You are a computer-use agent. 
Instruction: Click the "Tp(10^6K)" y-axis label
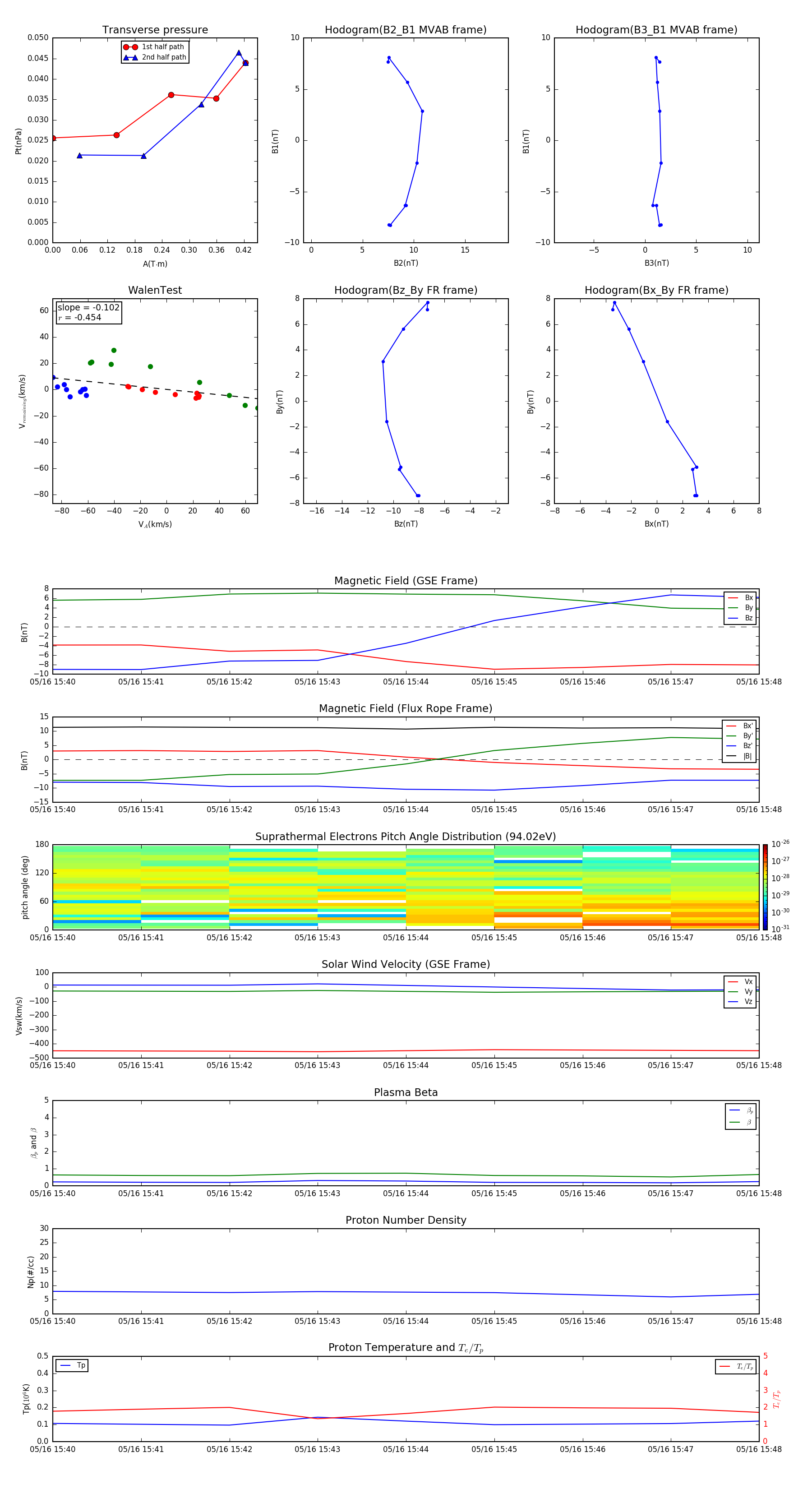click(26, 1399)
